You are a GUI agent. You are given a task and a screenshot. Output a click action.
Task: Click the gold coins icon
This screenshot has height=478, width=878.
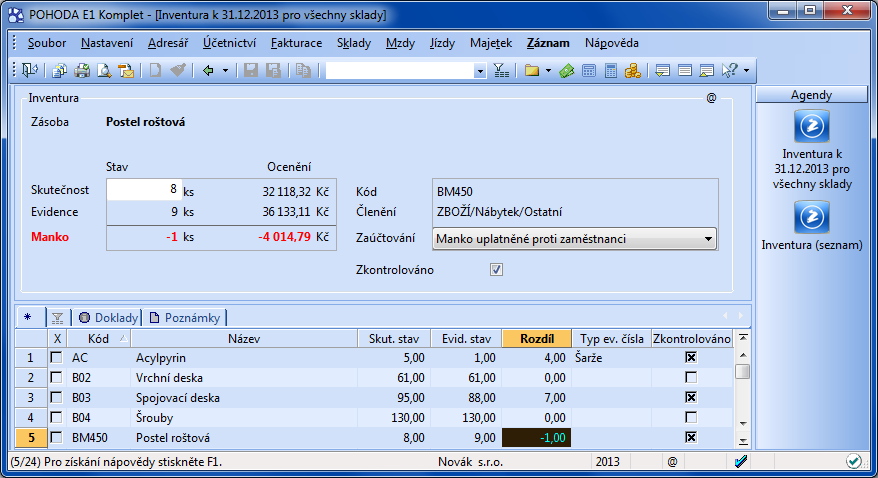click(x=632, y=71)
